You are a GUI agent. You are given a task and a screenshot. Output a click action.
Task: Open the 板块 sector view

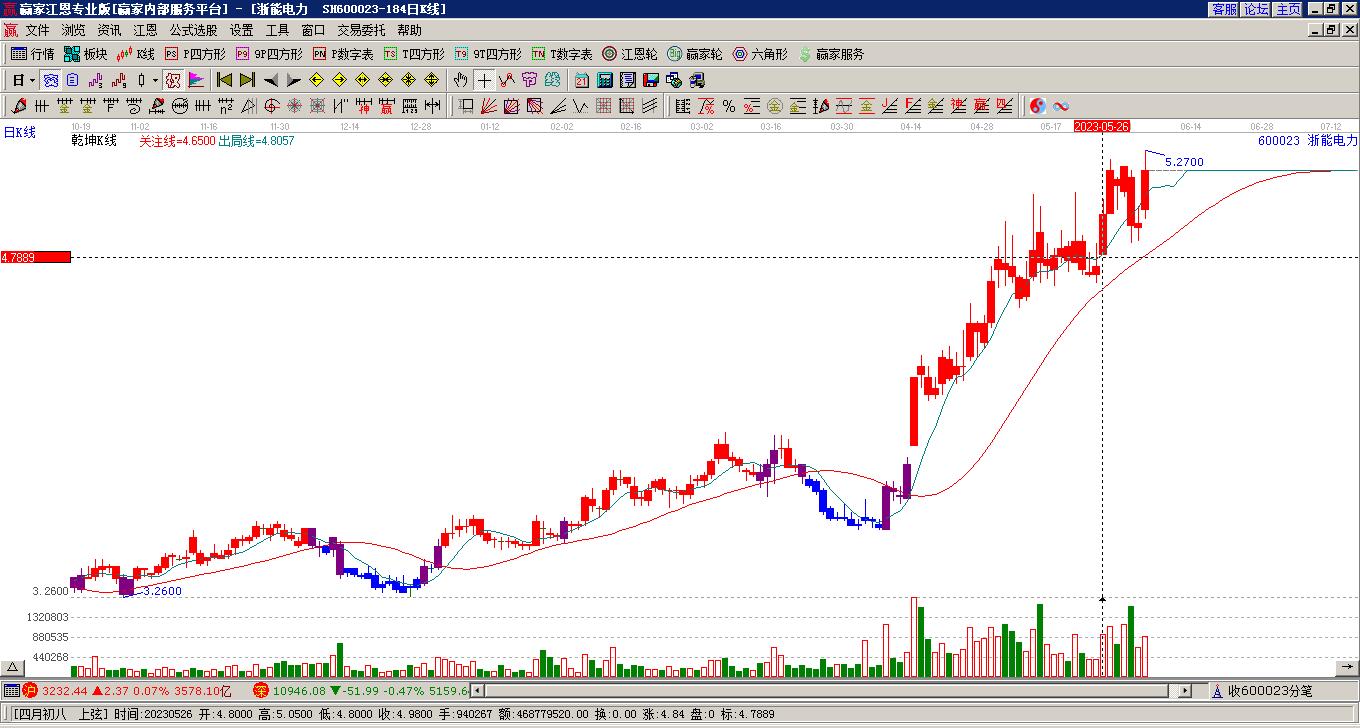point(86,54)
